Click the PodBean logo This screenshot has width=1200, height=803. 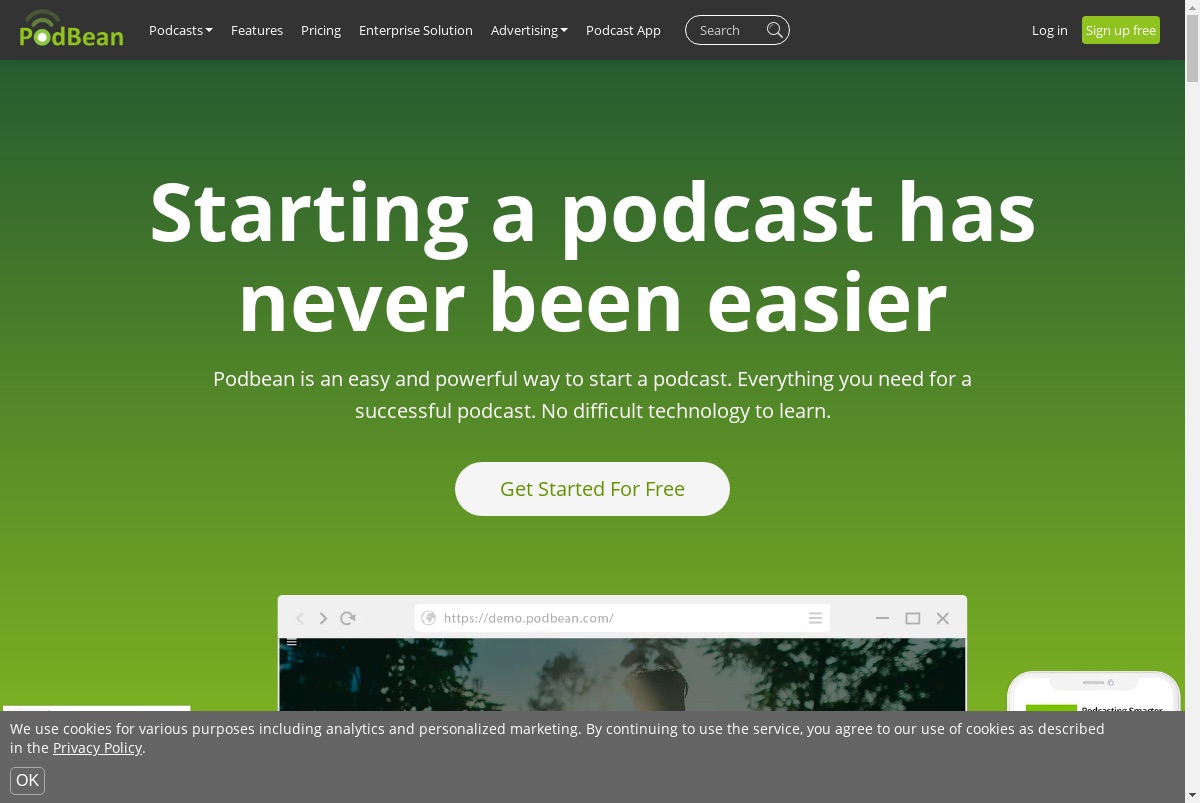click(71, 29)
